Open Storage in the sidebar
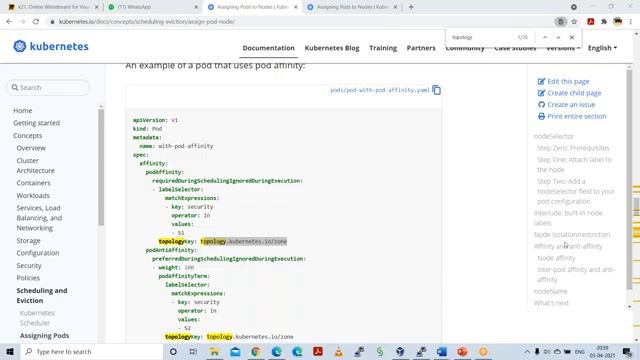 click(x=28, y=240)
